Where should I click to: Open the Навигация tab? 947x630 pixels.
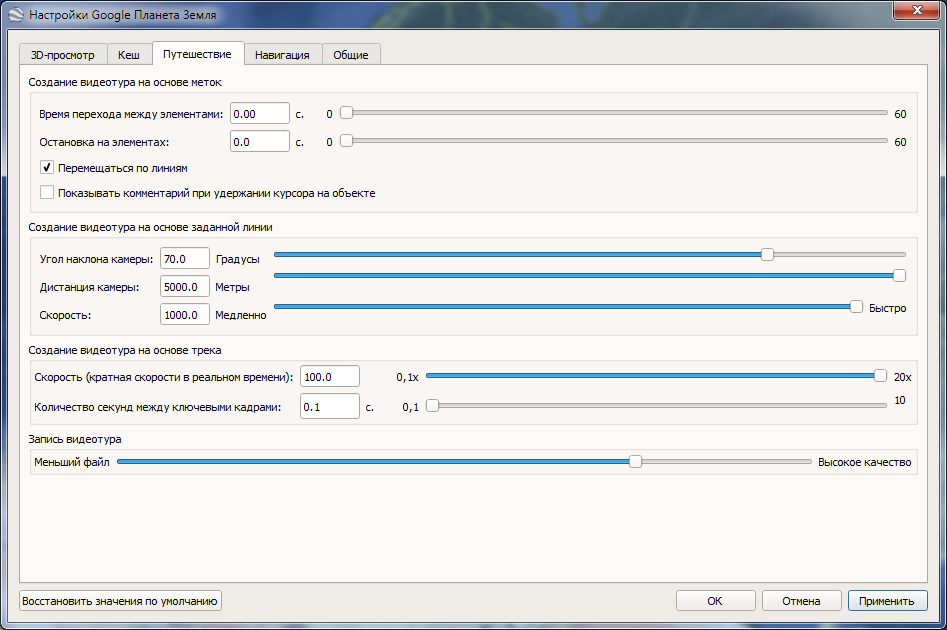click(x=282, y=54)
